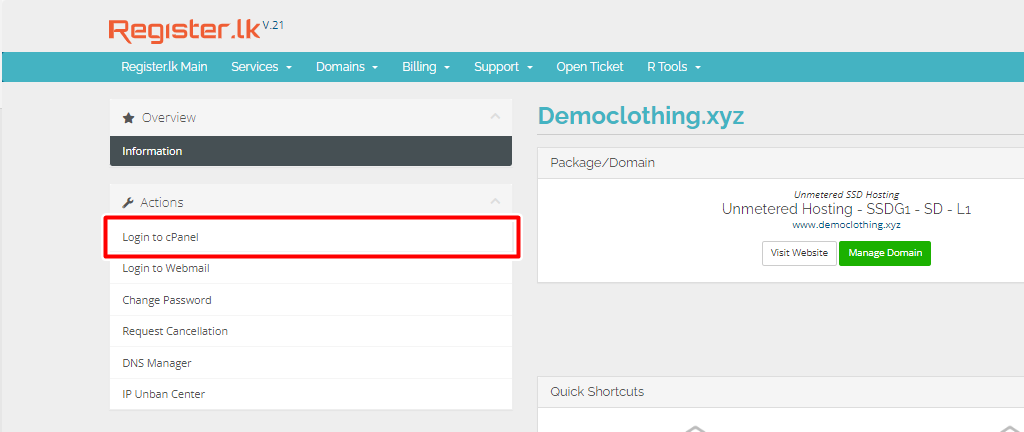Choose Request Cancellation
Viewport: 1024px width, 432px height.
311,331
